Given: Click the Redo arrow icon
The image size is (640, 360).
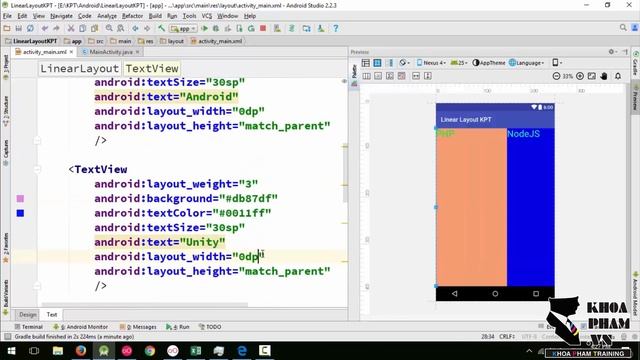Looking at the screenshot, I should [56, 29].
